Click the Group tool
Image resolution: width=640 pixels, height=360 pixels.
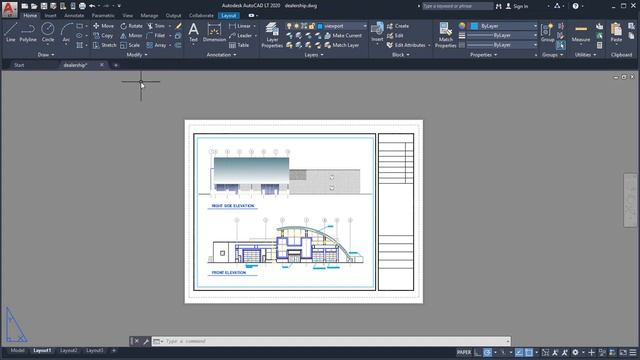(547, 33)
